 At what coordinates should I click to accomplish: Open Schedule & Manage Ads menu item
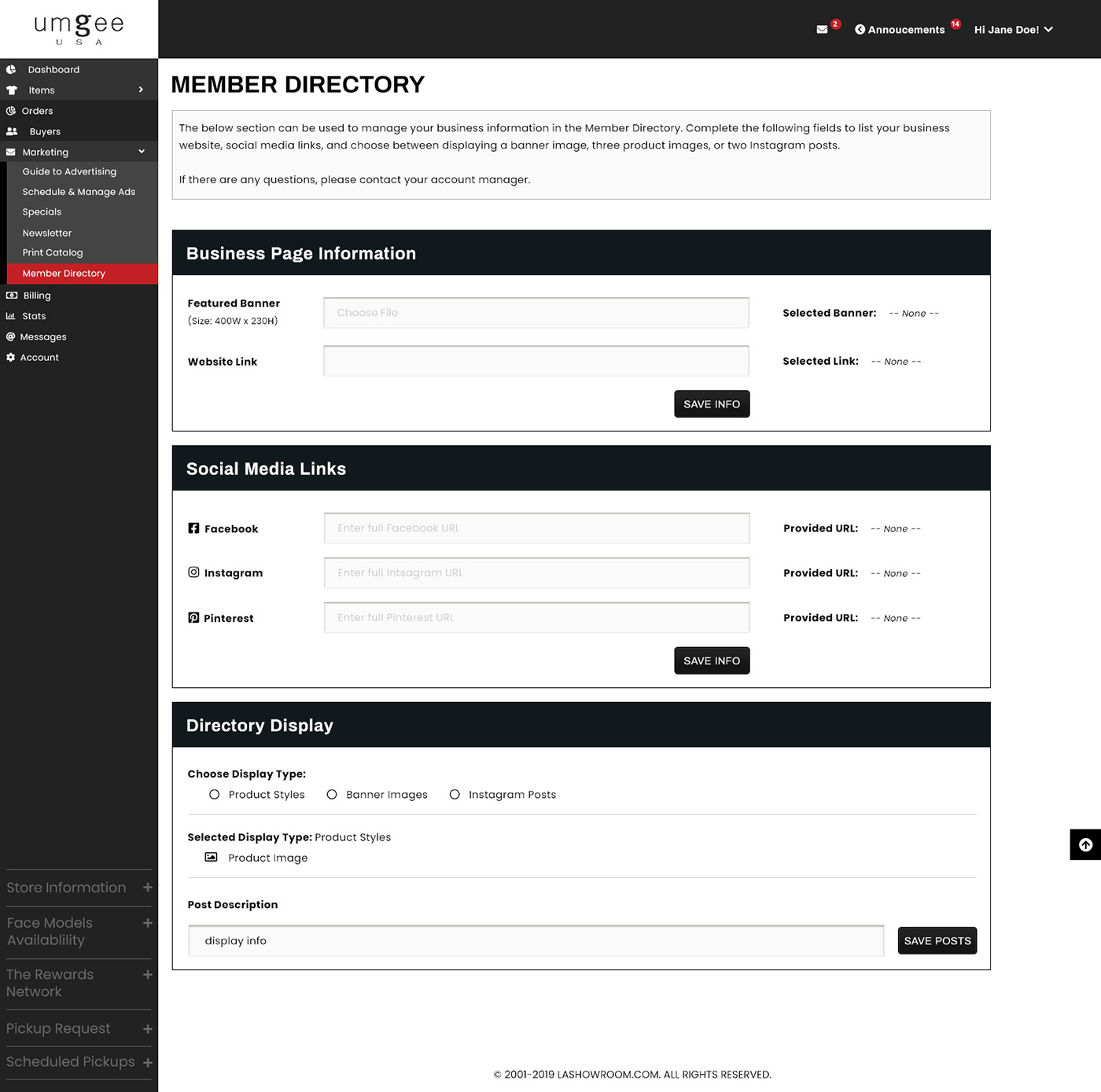79,192
